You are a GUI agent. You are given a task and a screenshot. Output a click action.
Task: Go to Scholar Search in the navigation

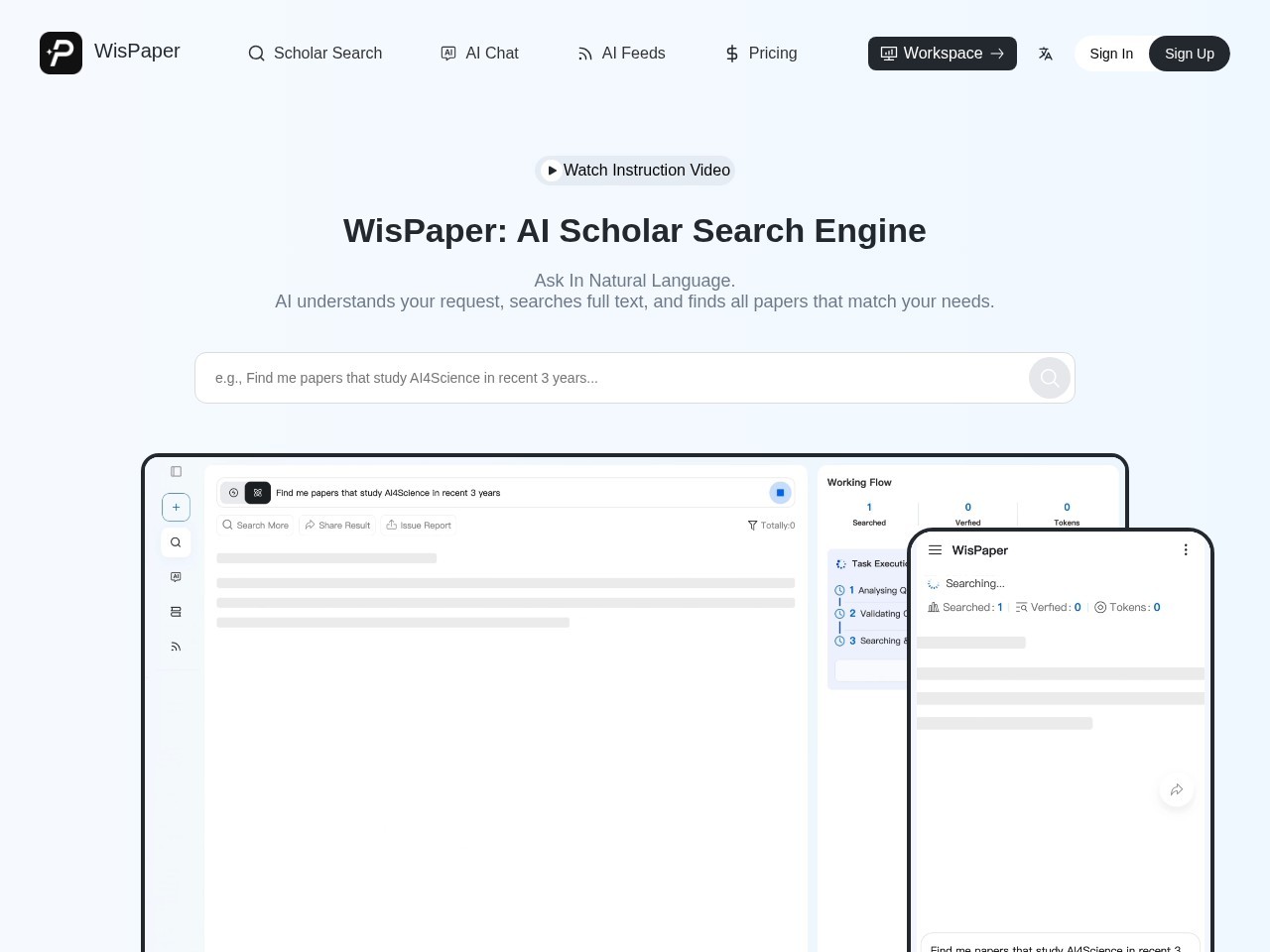click(315, 54)
